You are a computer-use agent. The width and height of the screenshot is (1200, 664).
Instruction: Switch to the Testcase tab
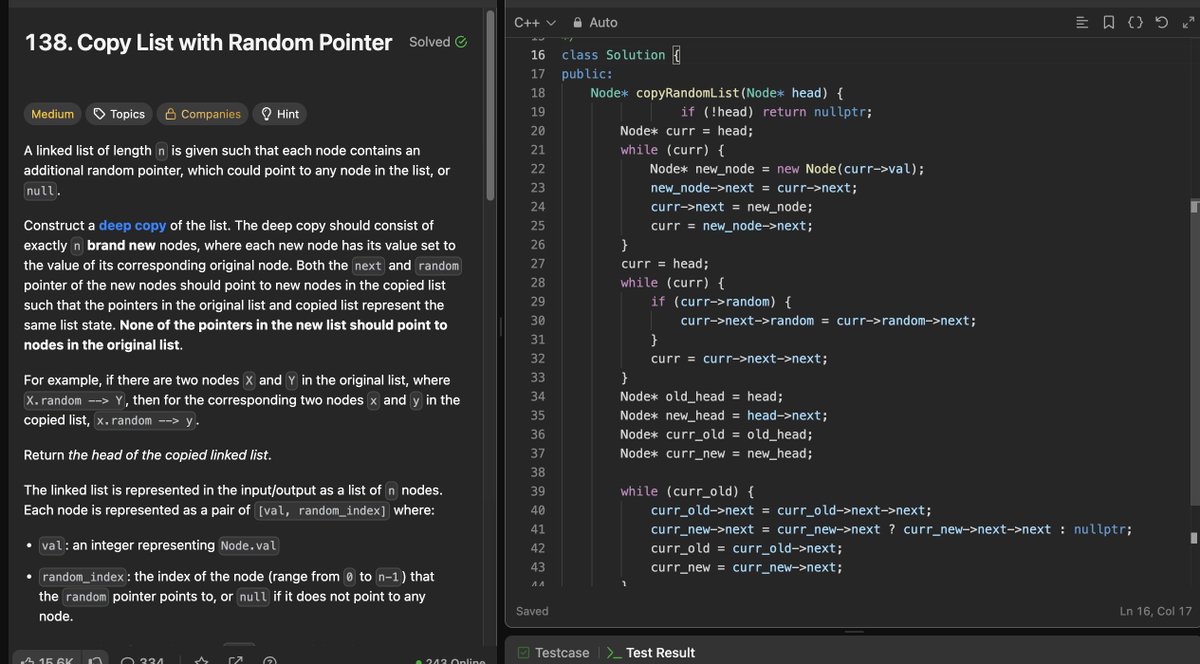pos(551,652)
